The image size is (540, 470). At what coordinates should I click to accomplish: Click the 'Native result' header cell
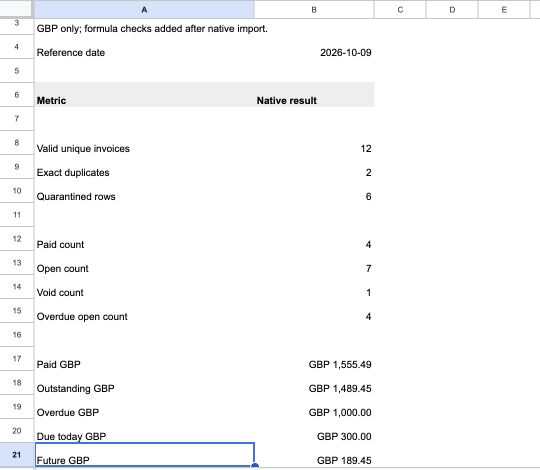[x=314, y=95]
